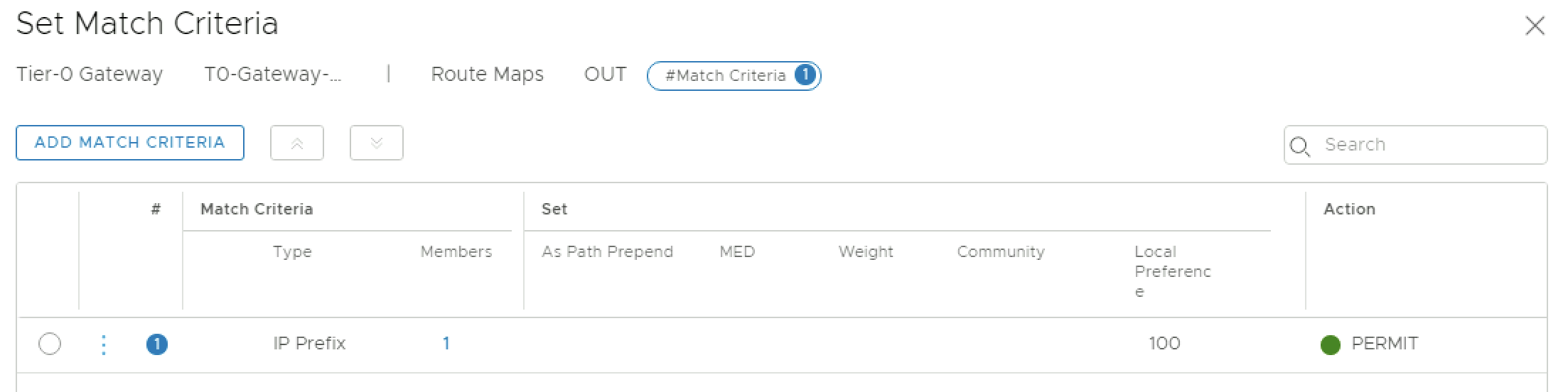The image size is (1568, 392).
Task: Click the green PERMIT status dot
Action: coord(1330,345)
